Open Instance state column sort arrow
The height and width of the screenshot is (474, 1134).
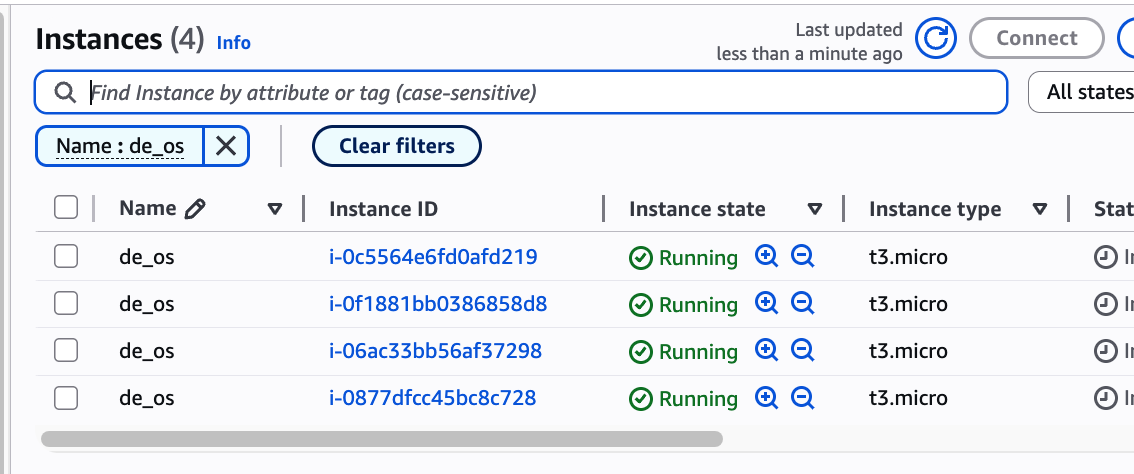815,209
